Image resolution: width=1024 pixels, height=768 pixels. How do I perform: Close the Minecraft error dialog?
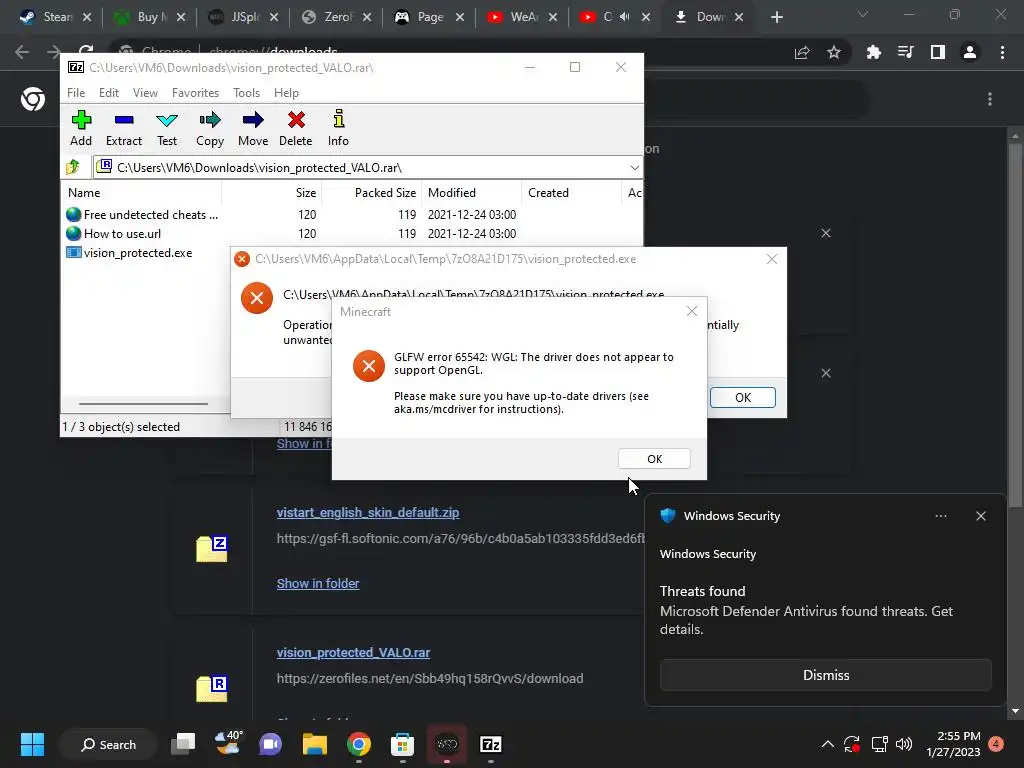692,312
